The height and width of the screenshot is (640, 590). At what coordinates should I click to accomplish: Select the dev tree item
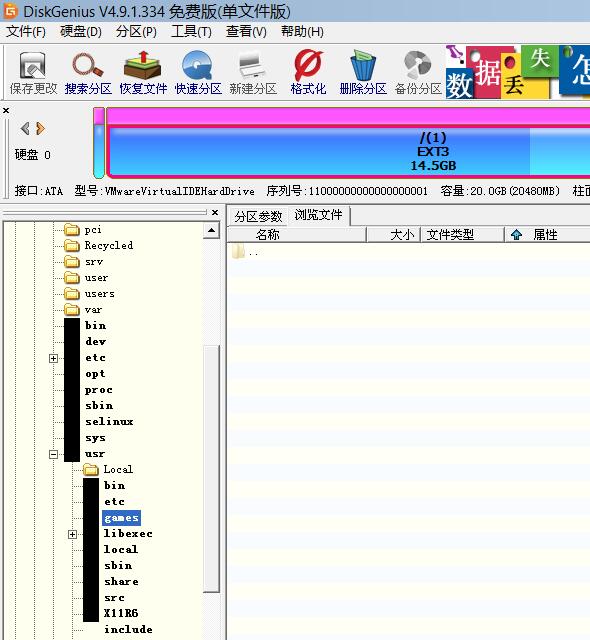[x=96, y=342]
